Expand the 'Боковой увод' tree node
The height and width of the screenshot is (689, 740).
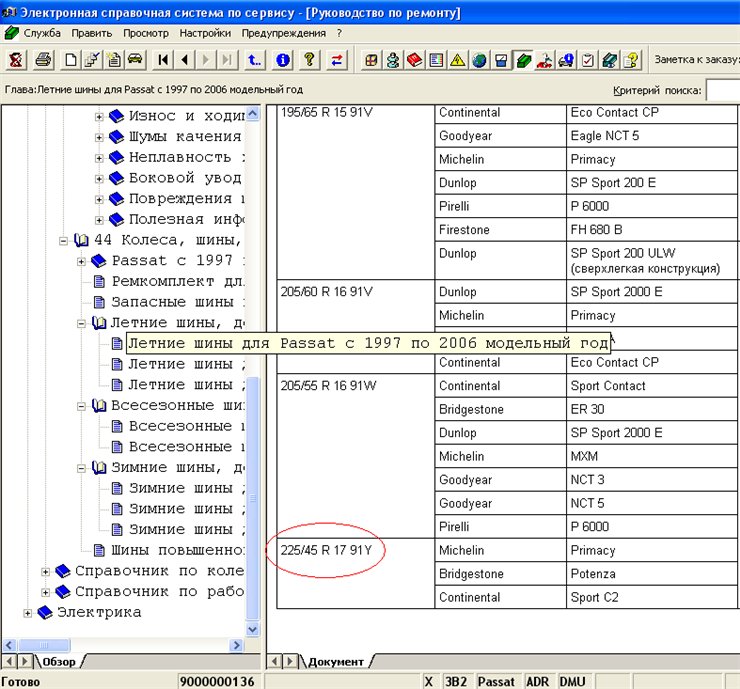click(99, 179)
